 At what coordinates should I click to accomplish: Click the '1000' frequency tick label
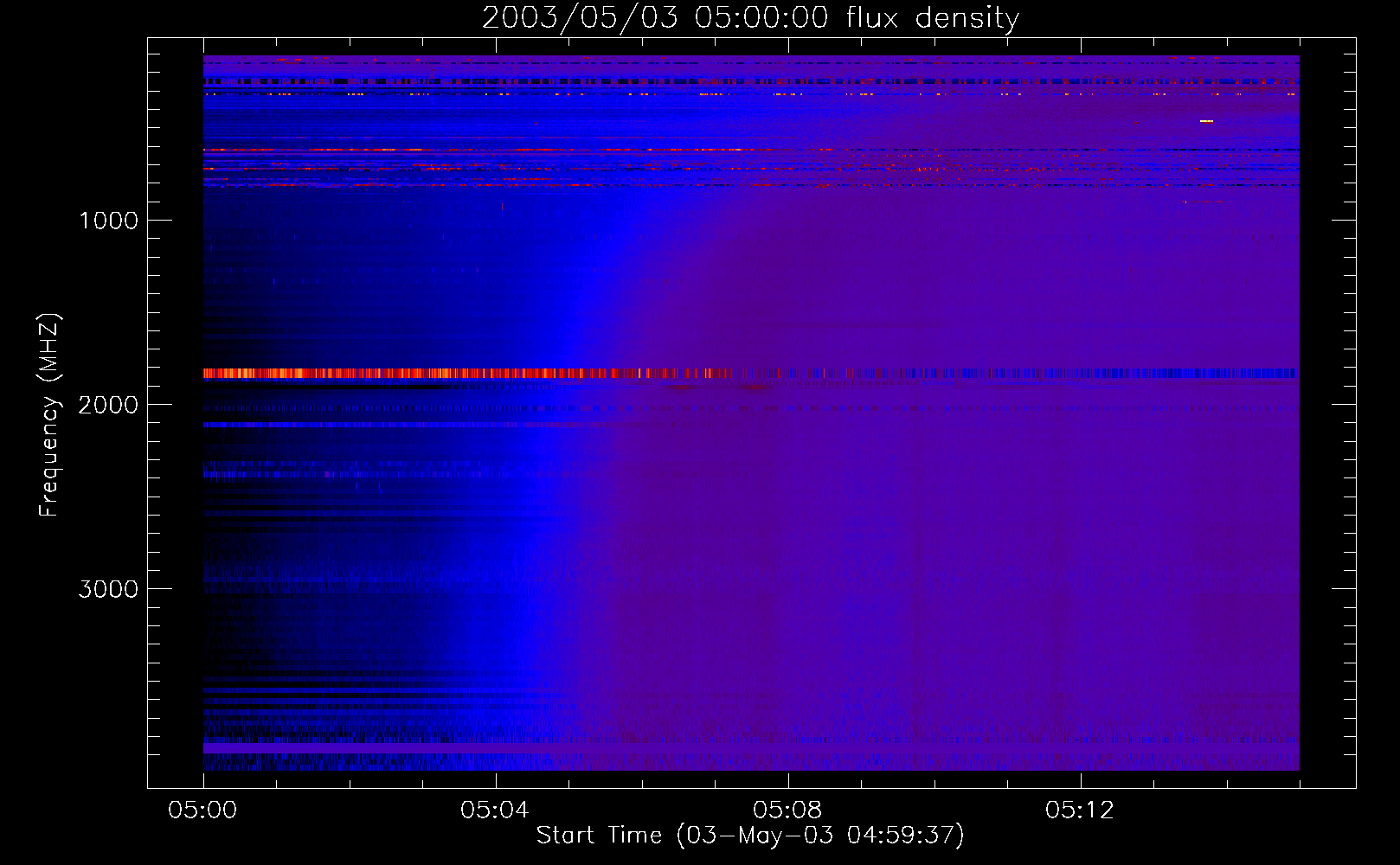click(x=108, y=221)
